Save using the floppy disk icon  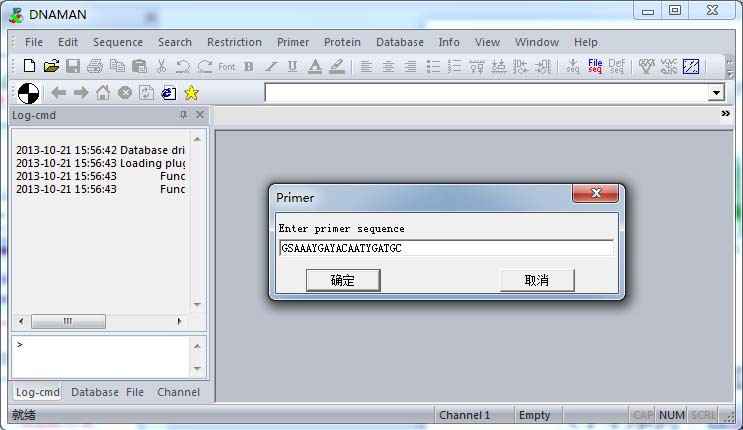(x=73, y=66)
